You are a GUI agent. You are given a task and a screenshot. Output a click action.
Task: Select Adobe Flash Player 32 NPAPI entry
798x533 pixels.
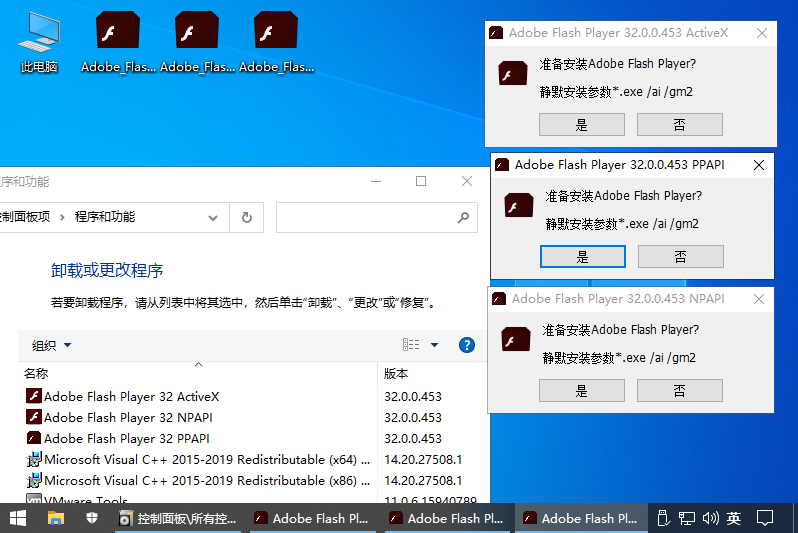coord(128,418)
